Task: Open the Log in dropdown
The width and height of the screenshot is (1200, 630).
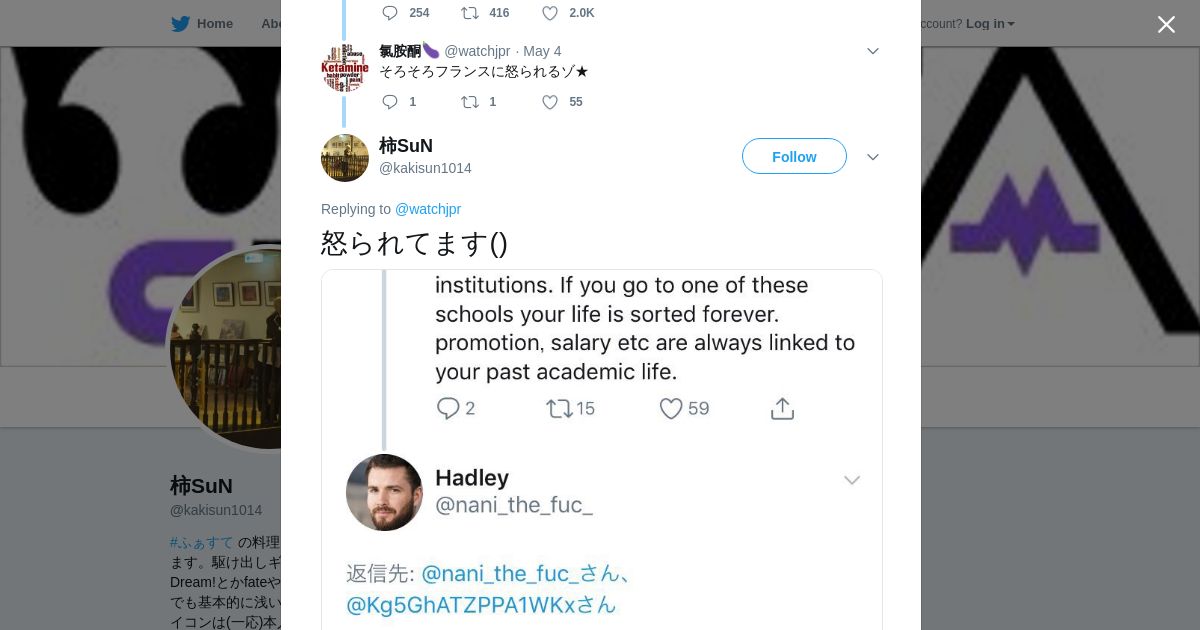Action: click(x=989, y=24)
